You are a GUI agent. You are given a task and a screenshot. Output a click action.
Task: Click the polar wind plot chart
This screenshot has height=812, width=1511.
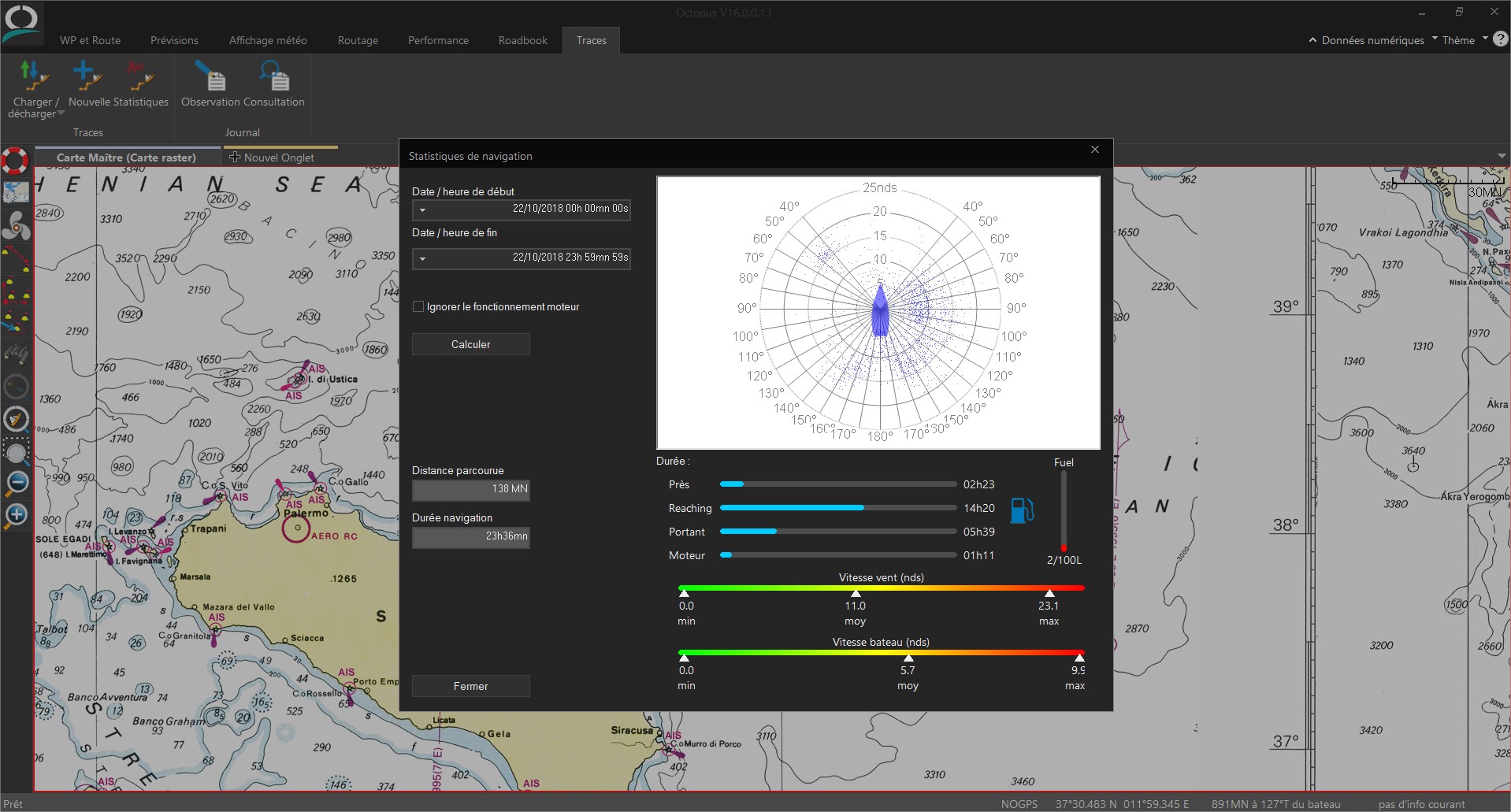click(878, 313)
